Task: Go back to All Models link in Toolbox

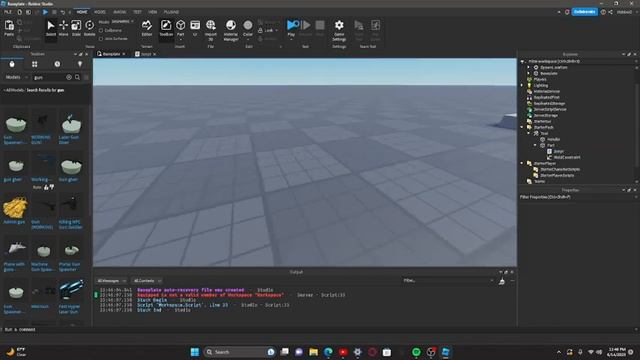Action: pos(14,90)
